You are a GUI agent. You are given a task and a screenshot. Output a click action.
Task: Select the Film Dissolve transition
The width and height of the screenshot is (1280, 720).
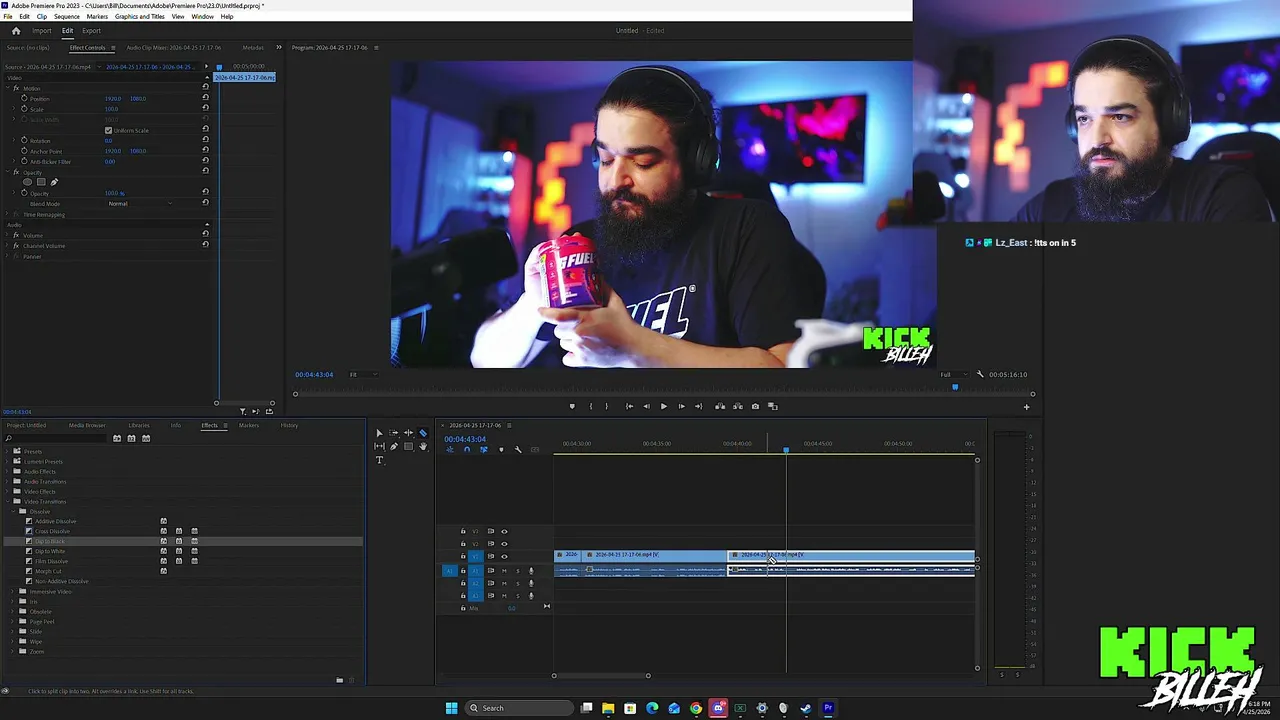(51, 561)
